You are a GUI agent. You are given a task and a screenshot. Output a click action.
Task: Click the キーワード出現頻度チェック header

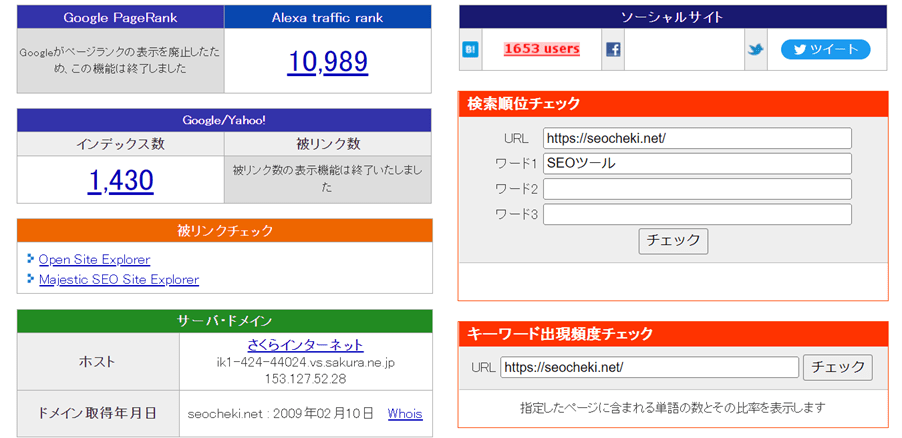673,334
